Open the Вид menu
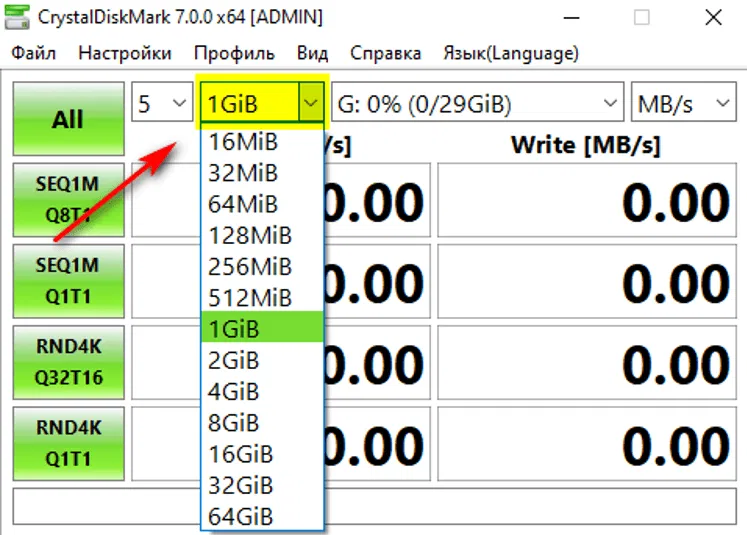This screenshot has height=535, width=747. click(312, 53)
